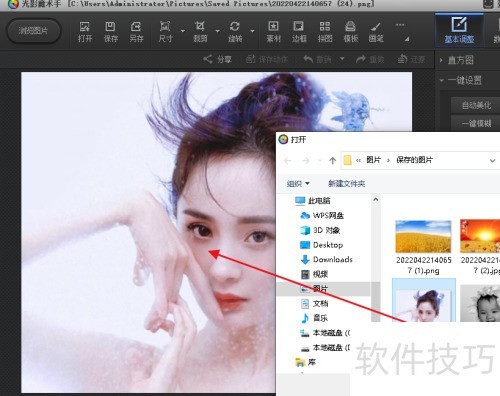Select the 裁剪 crop tool

pyautogui.click(x=200, y=32)
